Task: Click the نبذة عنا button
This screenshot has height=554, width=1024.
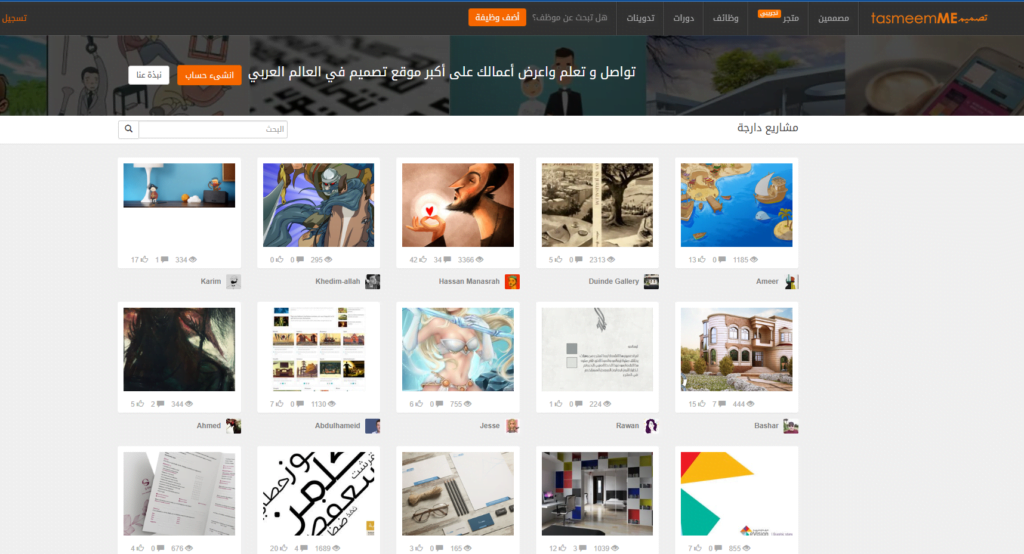Action: tap(149, 75)
